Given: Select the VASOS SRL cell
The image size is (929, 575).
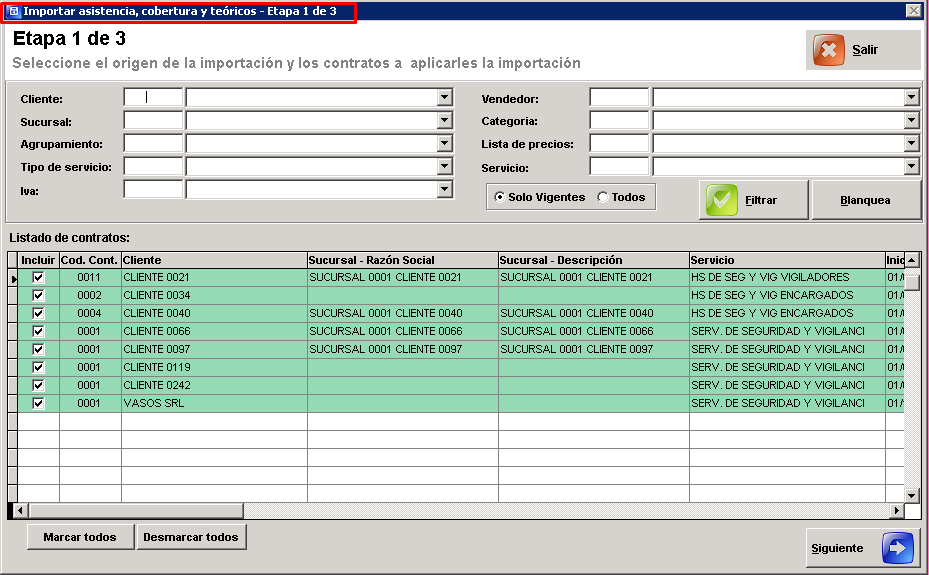Looking at the screenshot, I should [214, 403].
